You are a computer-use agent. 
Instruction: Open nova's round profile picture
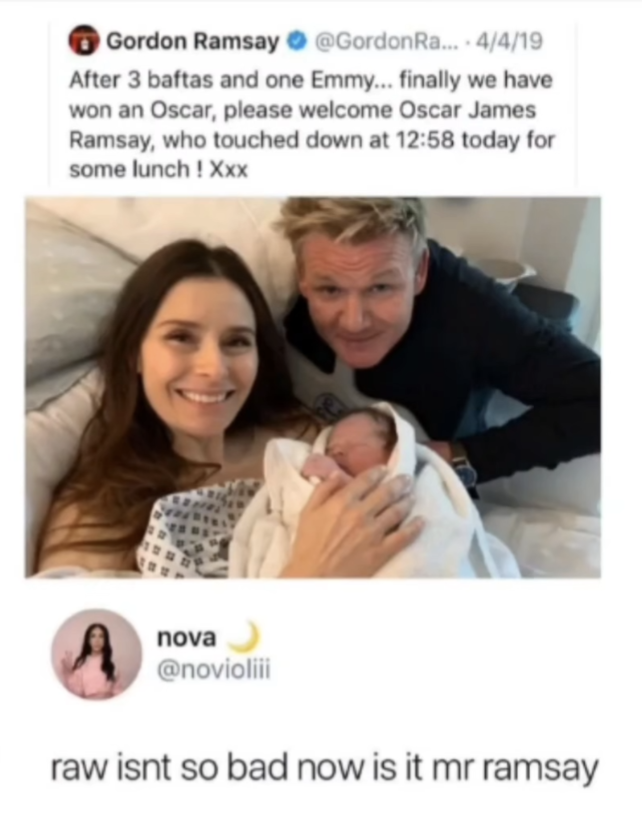[x=96, y=654]
